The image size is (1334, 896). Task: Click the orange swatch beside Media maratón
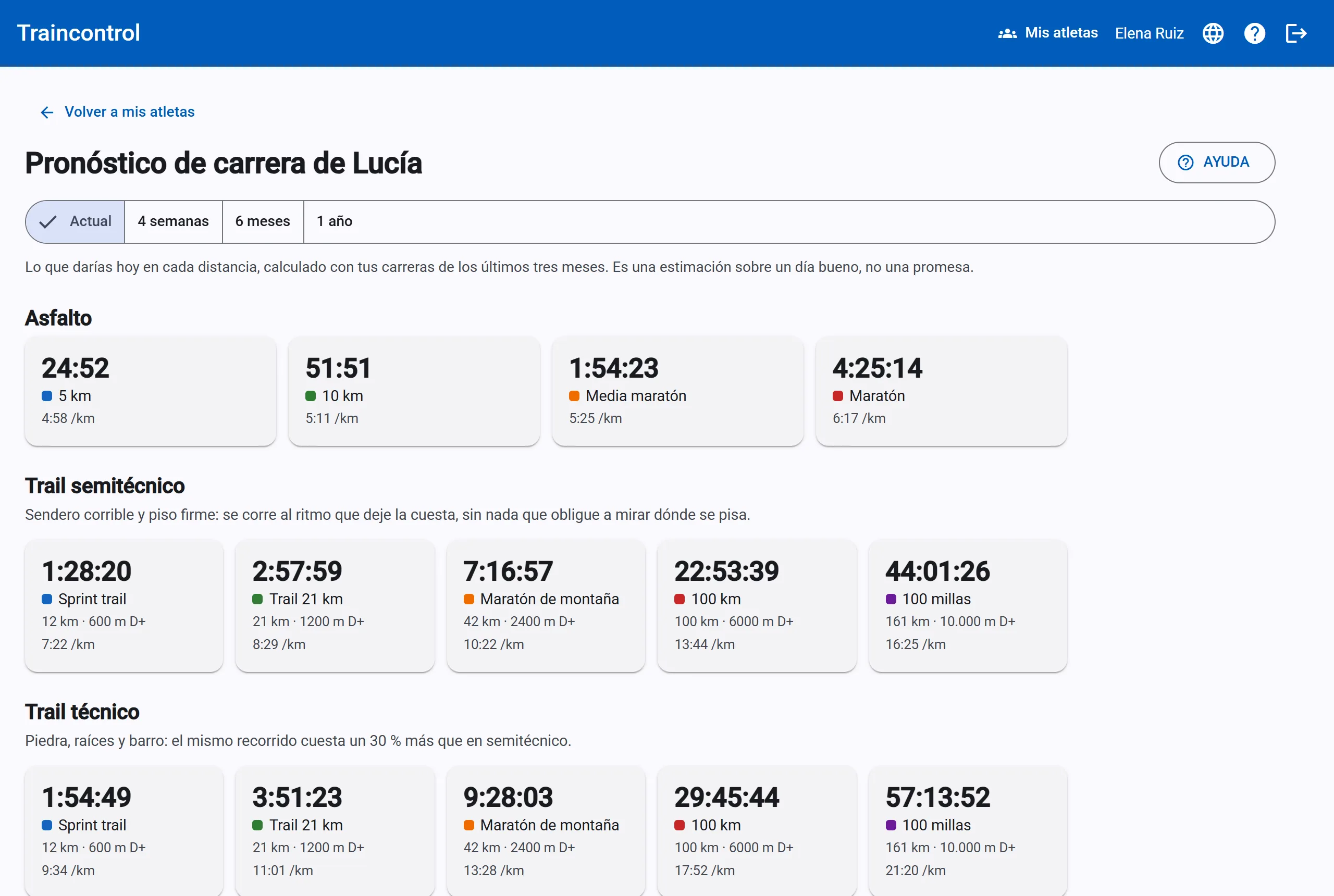574,396
